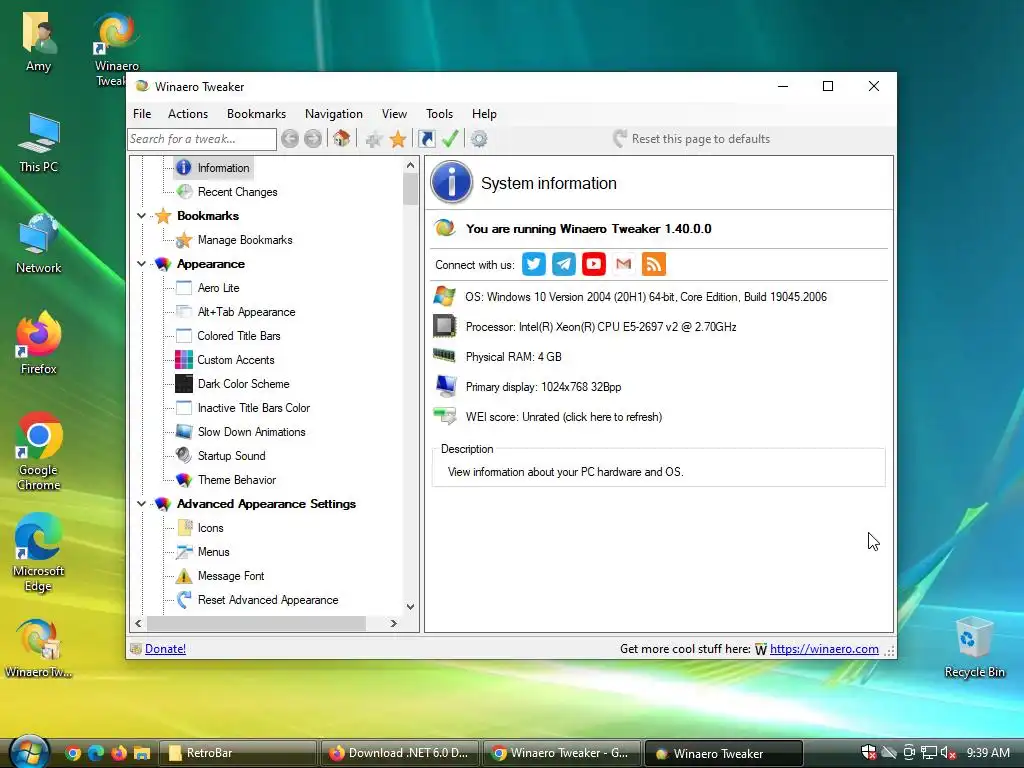This screenshot has height=768, width=1024.
Task: Collapse the Bookmarks tree section
Action: (x=141, y=216)
